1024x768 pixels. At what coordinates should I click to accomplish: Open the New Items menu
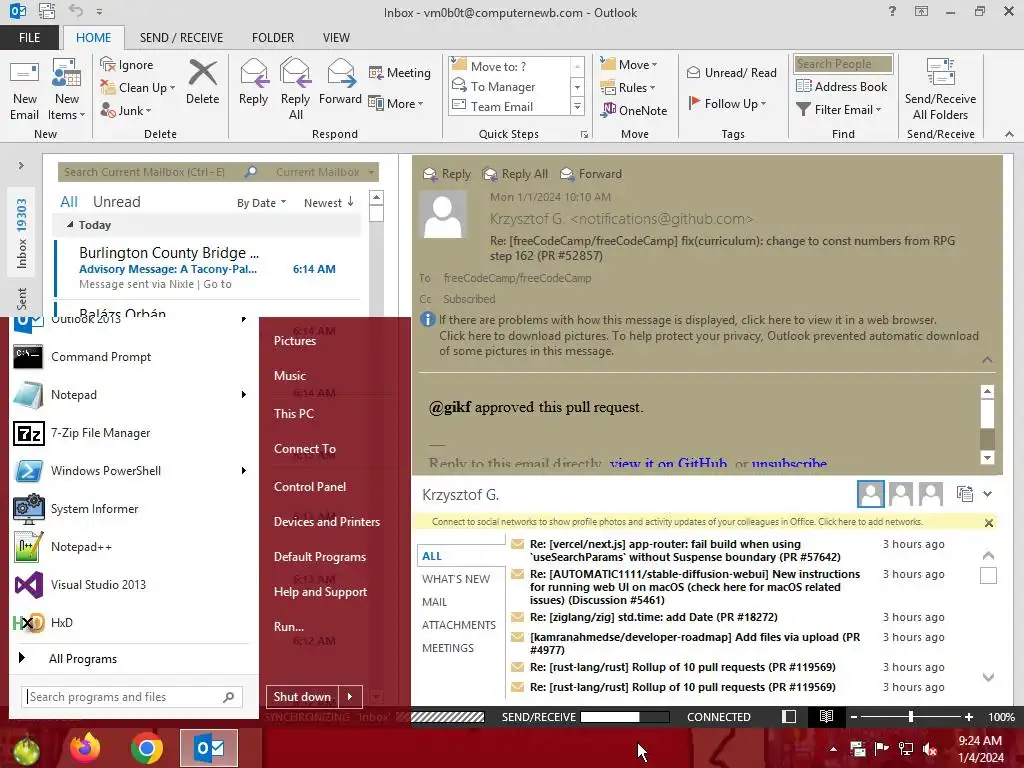(x=67, y=89)
